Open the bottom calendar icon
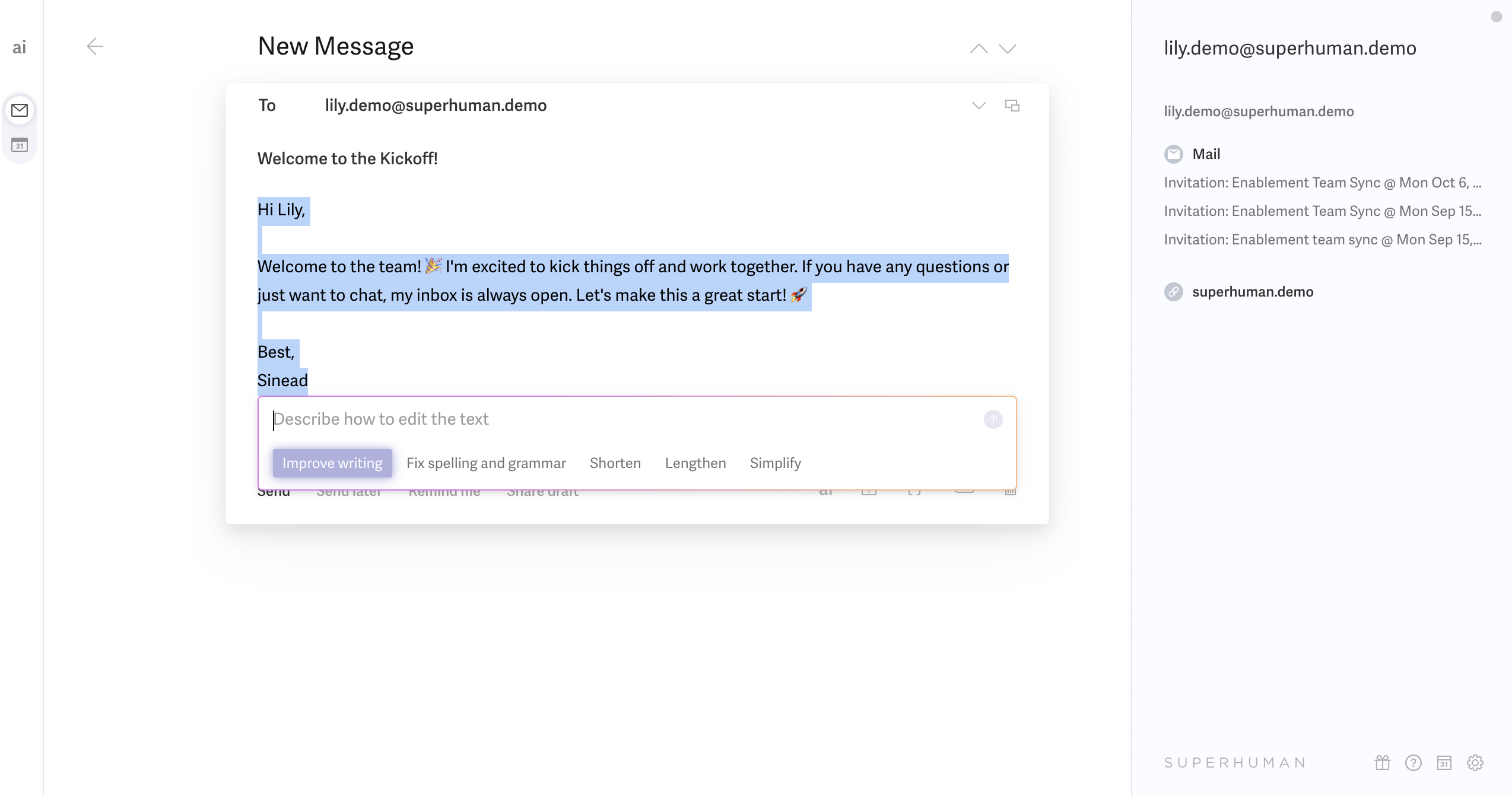 click(1444, 762)
